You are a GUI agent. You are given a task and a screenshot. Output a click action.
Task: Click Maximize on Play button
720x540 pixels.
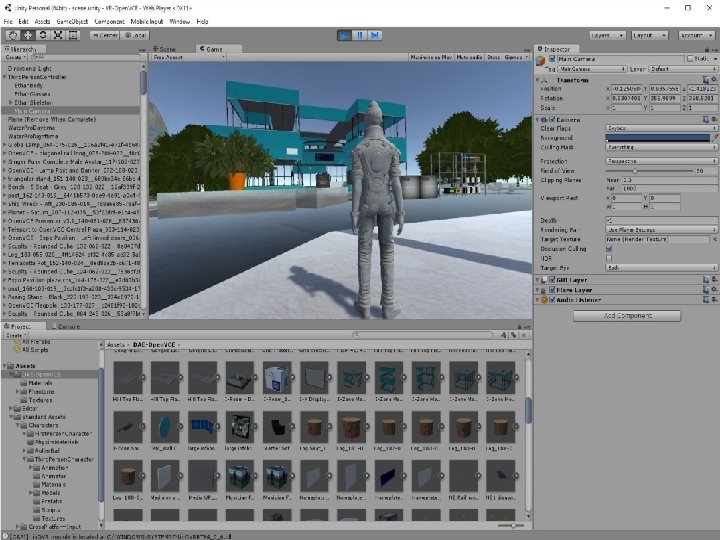432,58
